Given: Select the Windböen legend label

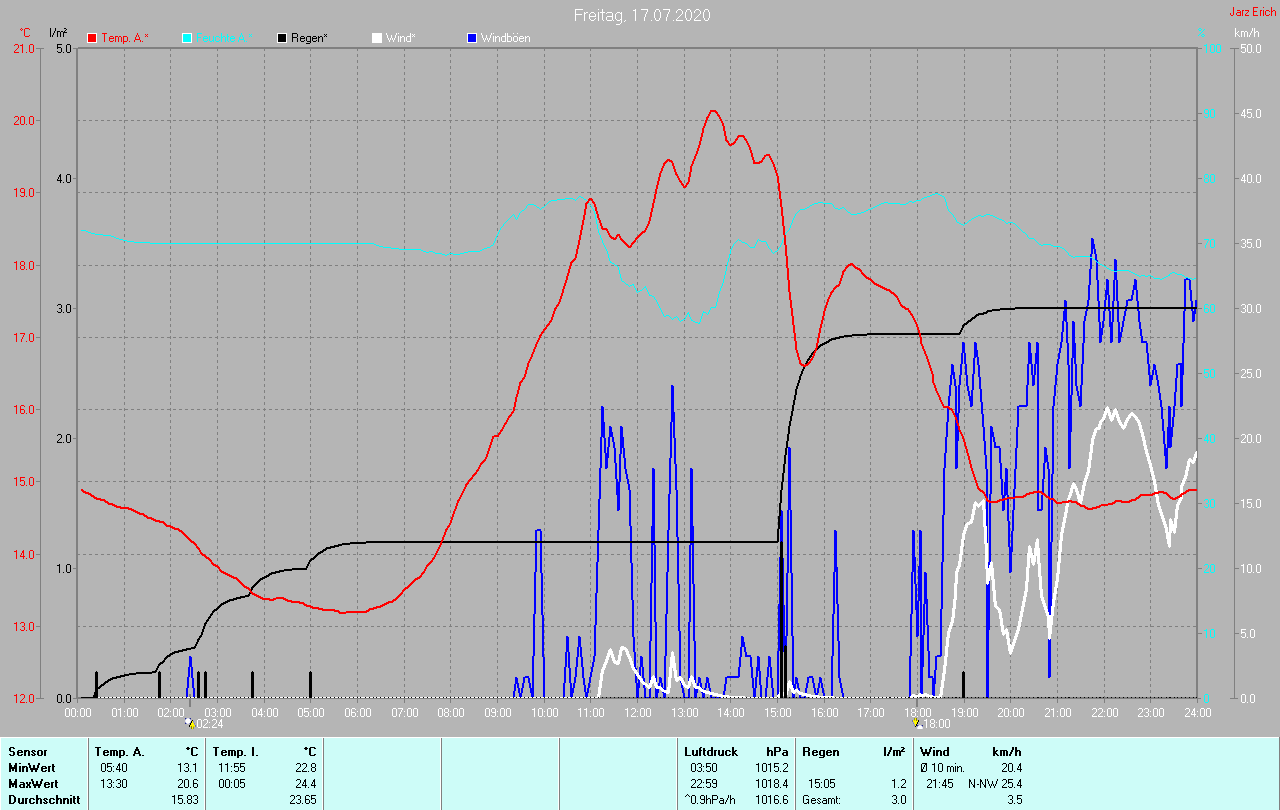Looking at the screenshot, I should click(x=506, y=38).
